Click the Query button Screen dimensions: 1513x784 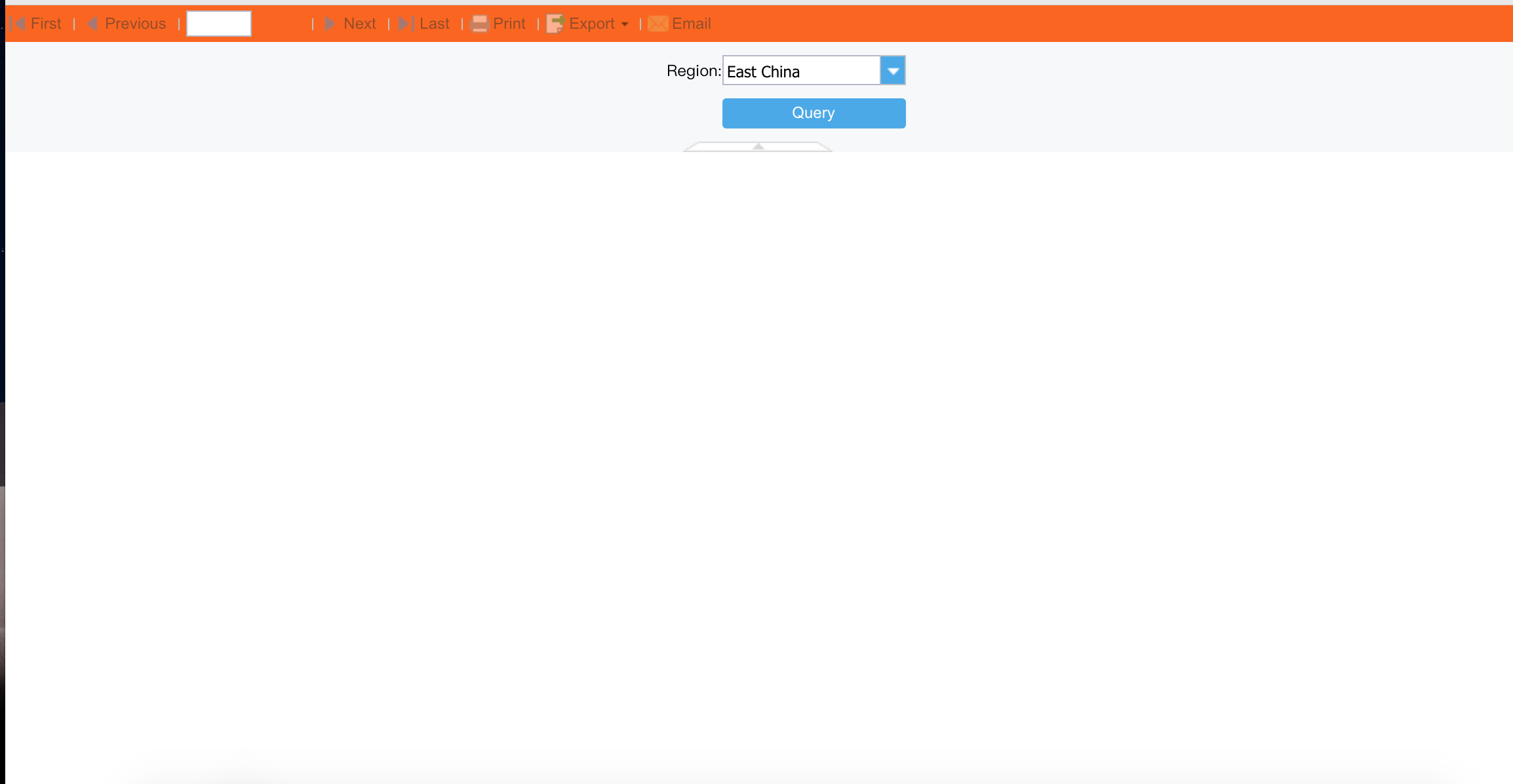click(x=813, y=113)
